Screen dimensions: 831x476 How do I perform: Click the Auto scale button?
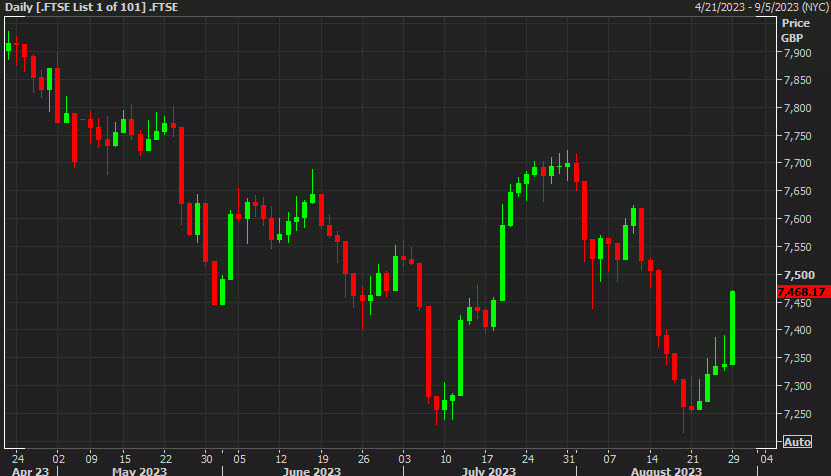click(x=797, y=442)
